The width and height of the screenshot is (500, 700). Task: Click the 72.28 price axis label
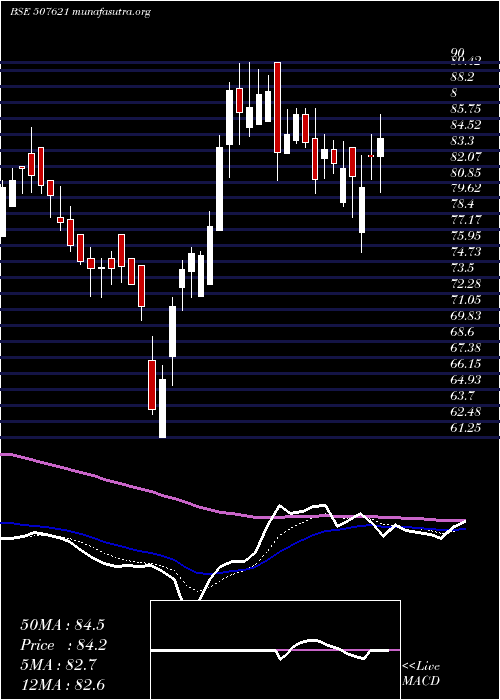[x=466, y=284]
